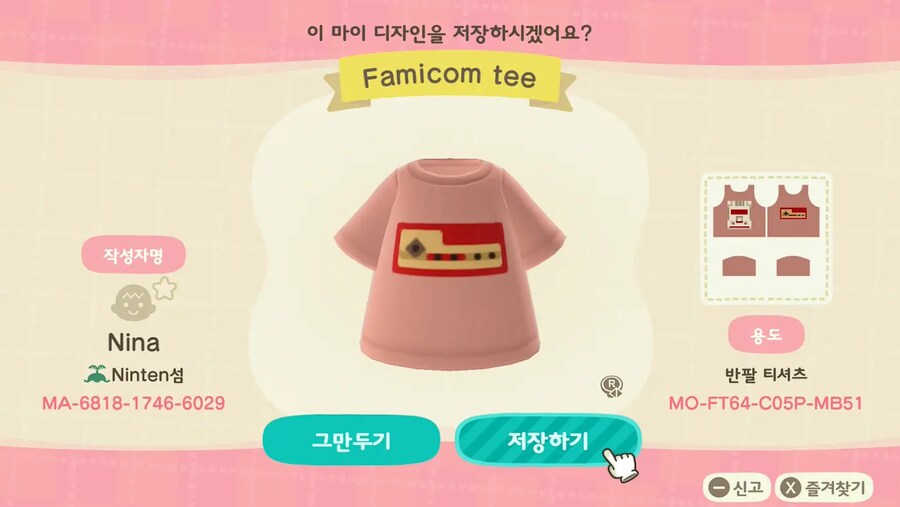Click the minus button icon for 신고
Viewport: 900px width, 507px height.
pyautogui.click(x=718, y=488)
